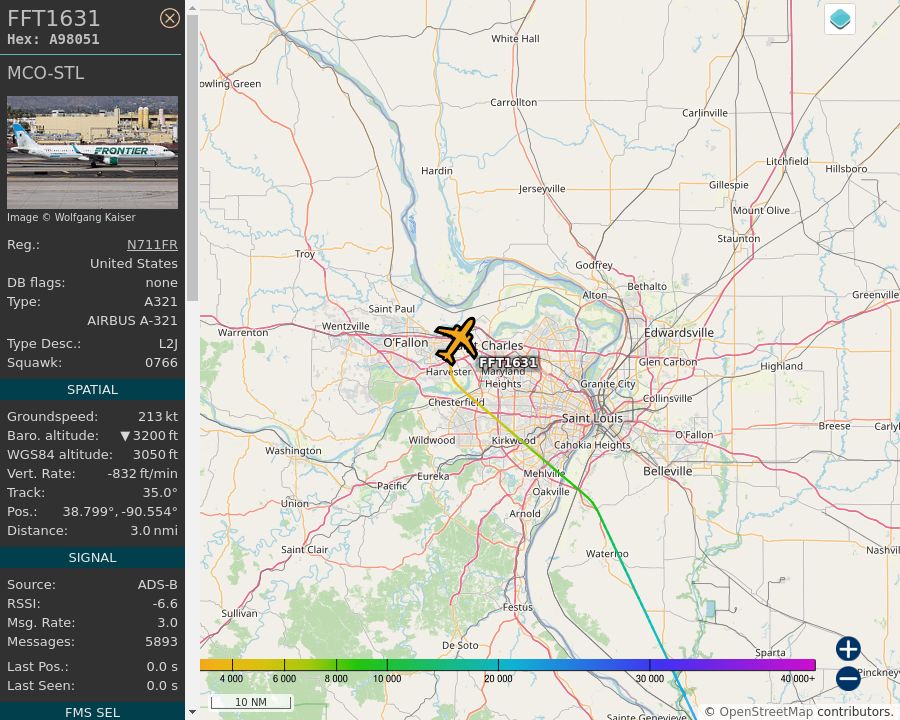Open the Frontier aircraft photo thumbnail
900x720 pixels.
point(92,152)
